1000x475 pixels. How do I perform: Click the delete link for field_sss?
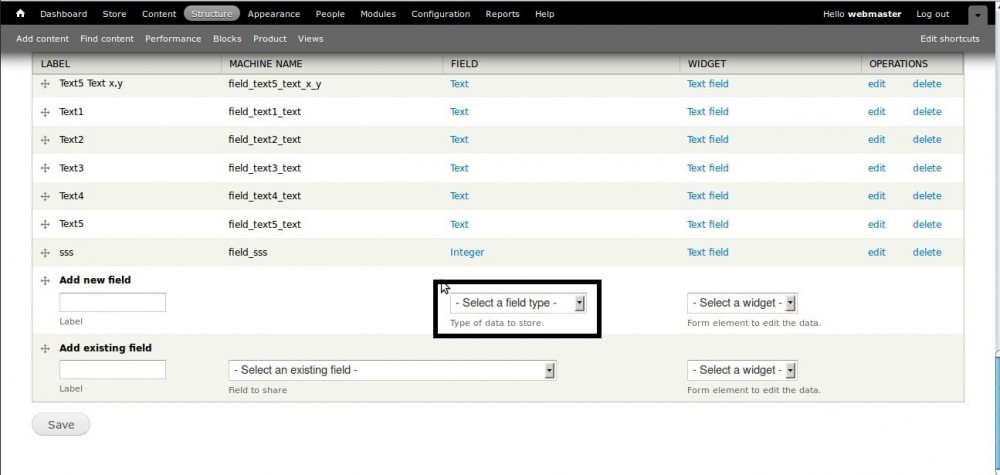point(926,252)
